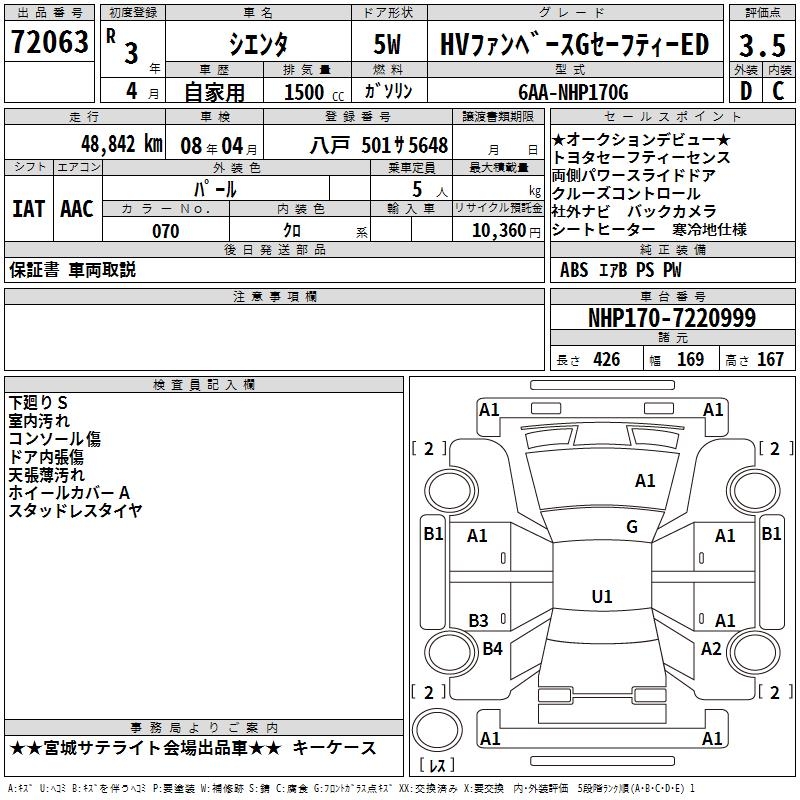
Task: Select the grade text HVファンベースGセーフティーED
Action: (x=574, y=44)
